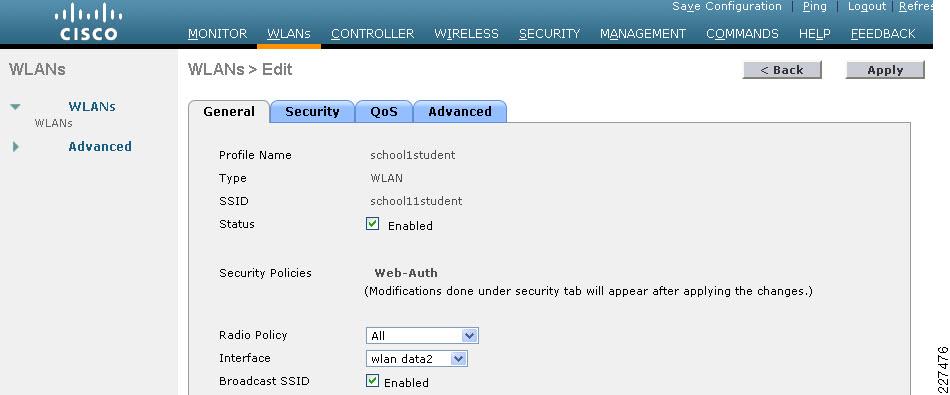
Task: Click the Save Configuration link
Action: tap(727, 7)
